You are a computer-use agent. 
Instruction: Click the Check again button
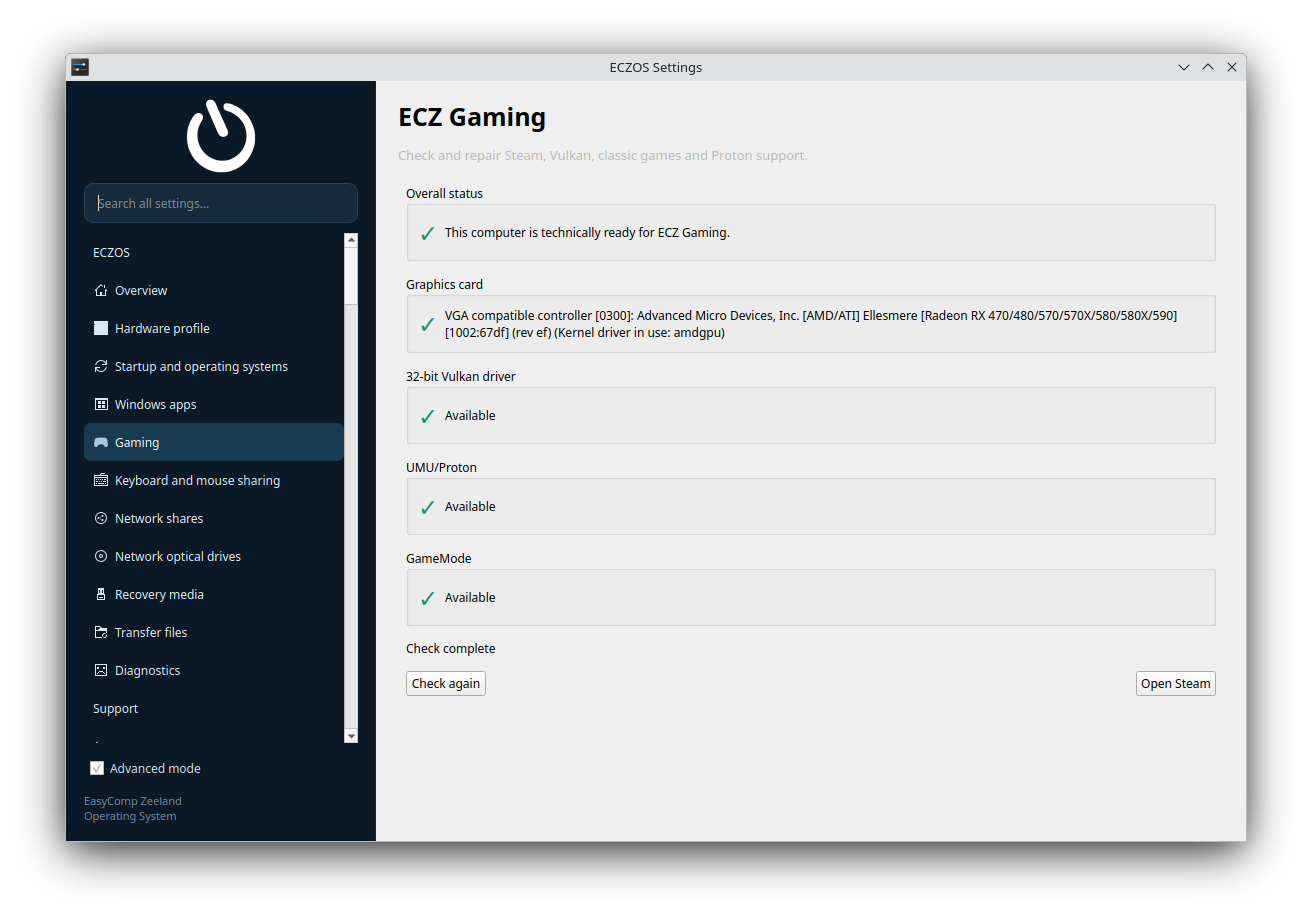coord(446,684)
